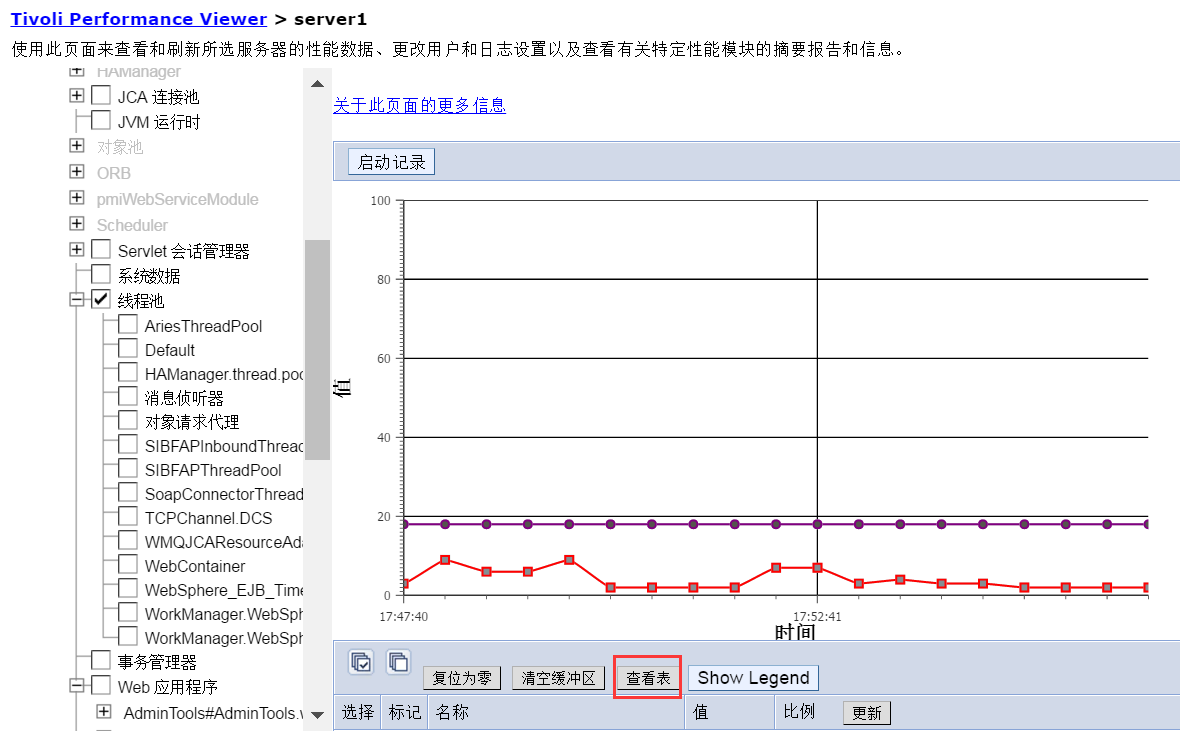
Task: Click the 查看表 button
Action: (648, 678)
